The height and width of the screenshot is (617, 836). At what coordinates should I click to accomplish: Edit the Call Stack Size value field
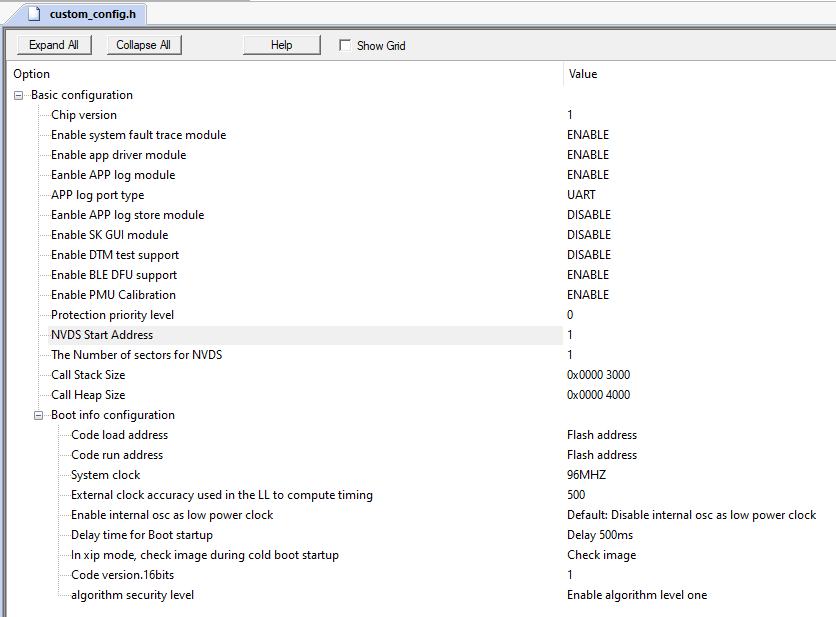(x=598, y=375)
